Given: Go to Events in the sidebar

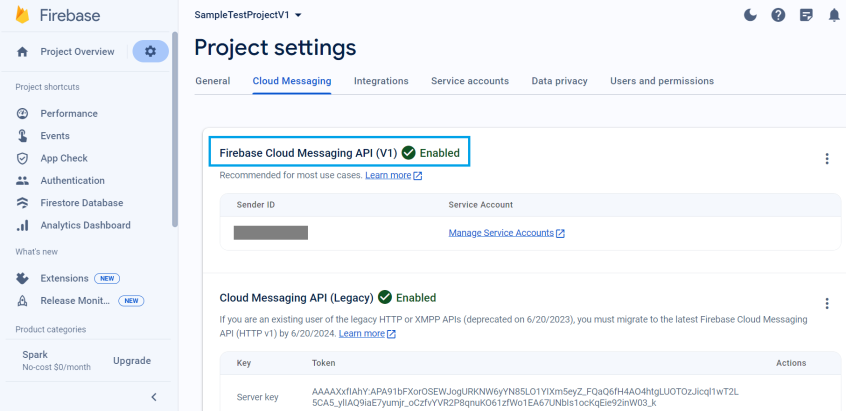Looking at the screenshot, I should 55,136.
